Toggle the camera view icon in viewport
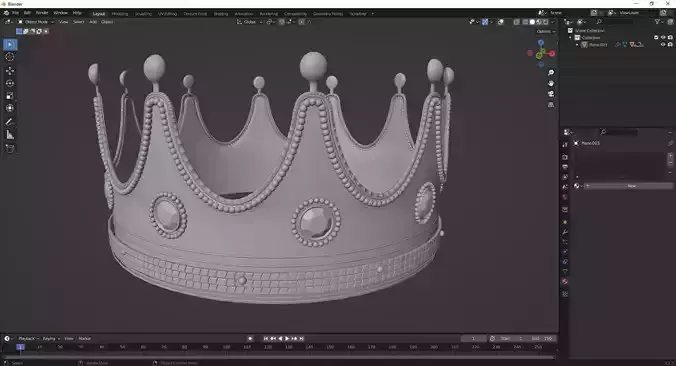Viewport: 676px width, 366px height. 551,94
